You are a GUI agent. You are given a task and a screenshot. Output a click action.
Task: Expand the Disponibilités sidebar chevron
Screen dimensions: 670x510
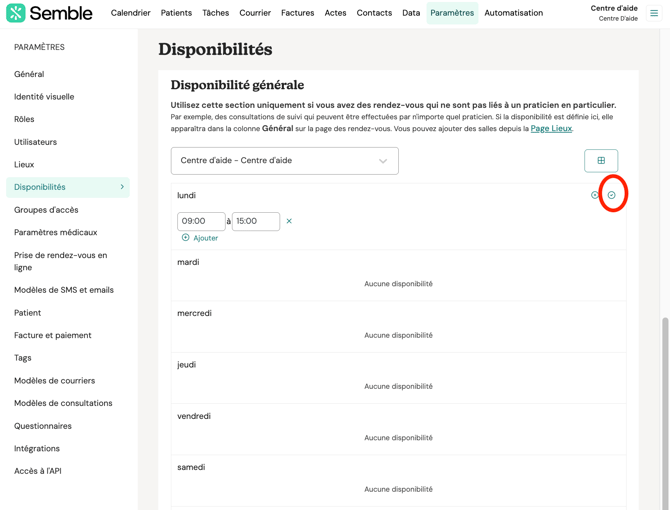click(122, 187)
